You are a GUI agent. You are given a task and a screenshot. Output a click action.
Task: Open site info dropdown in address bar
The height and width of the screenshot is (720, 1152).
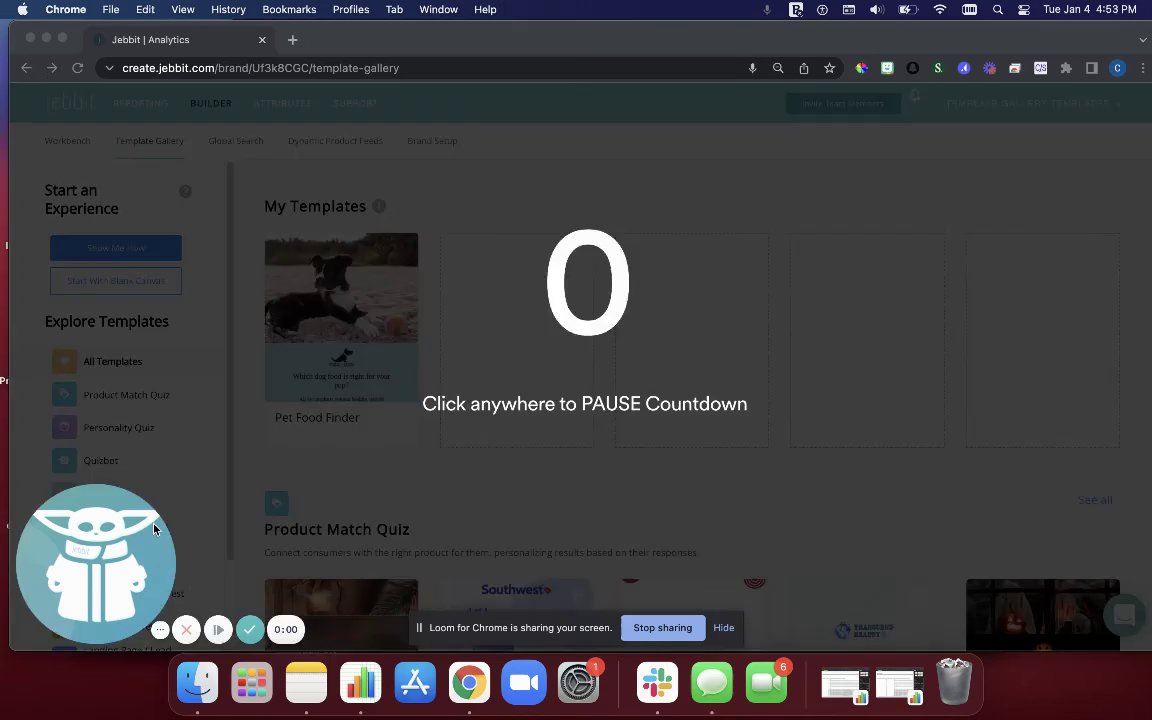(109, 68)
